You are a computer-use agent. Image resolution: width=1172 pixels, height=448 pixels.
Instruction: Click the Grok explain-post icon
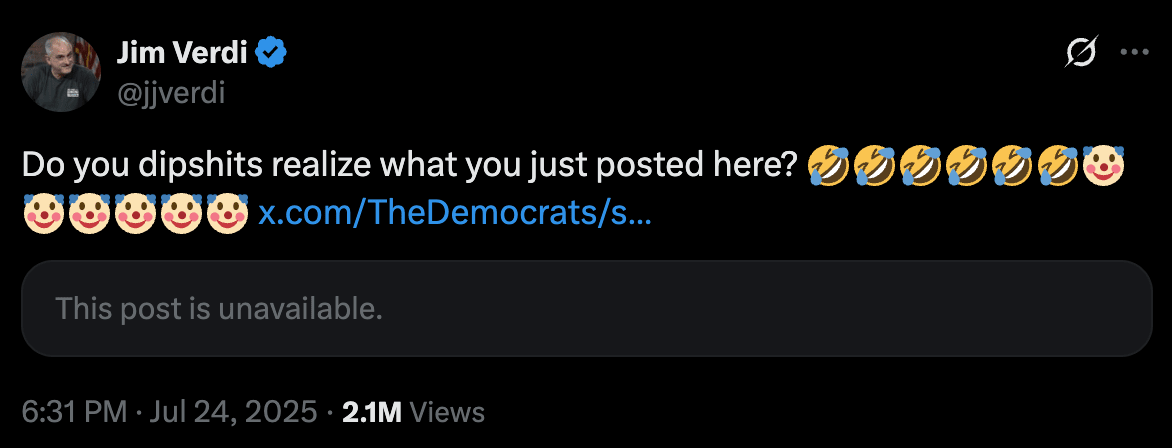pos(1082,52)
